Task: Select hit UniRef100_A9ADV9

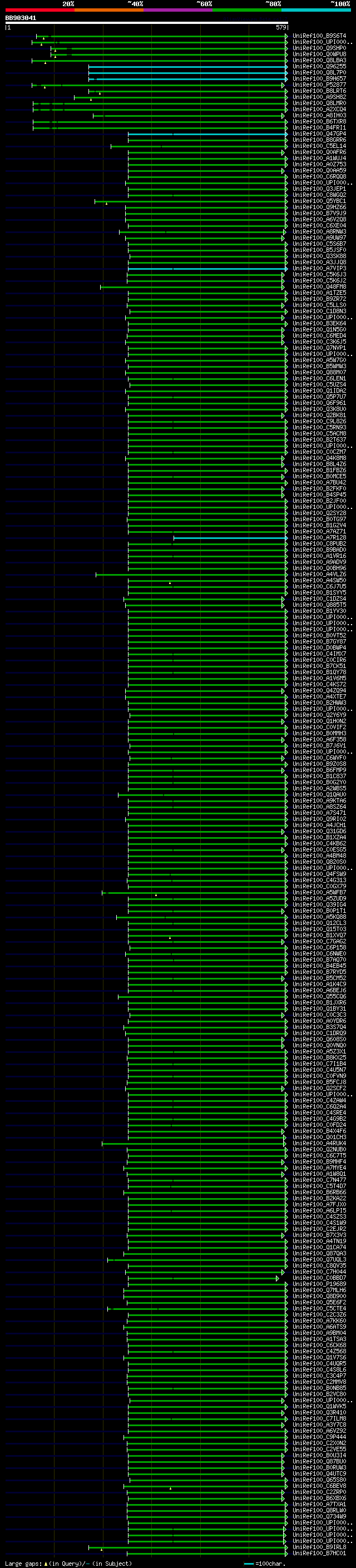Action: [319, 562]
